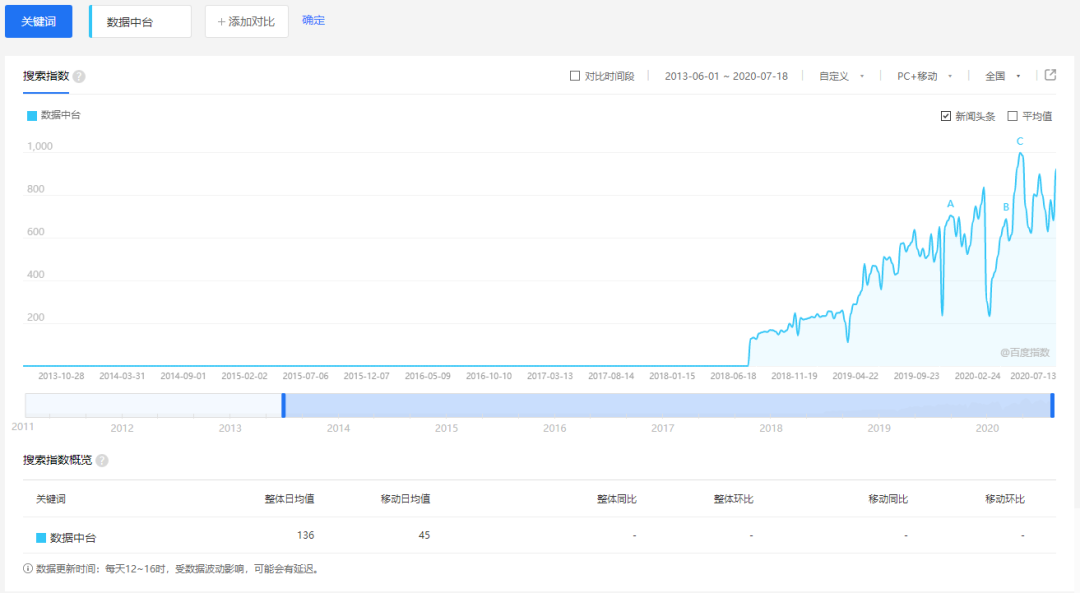Image resolution: width=1080 pixels, height=593 pixels.
Task: Click x-axis date label 2013-10-28
Action: click(61, 376)
